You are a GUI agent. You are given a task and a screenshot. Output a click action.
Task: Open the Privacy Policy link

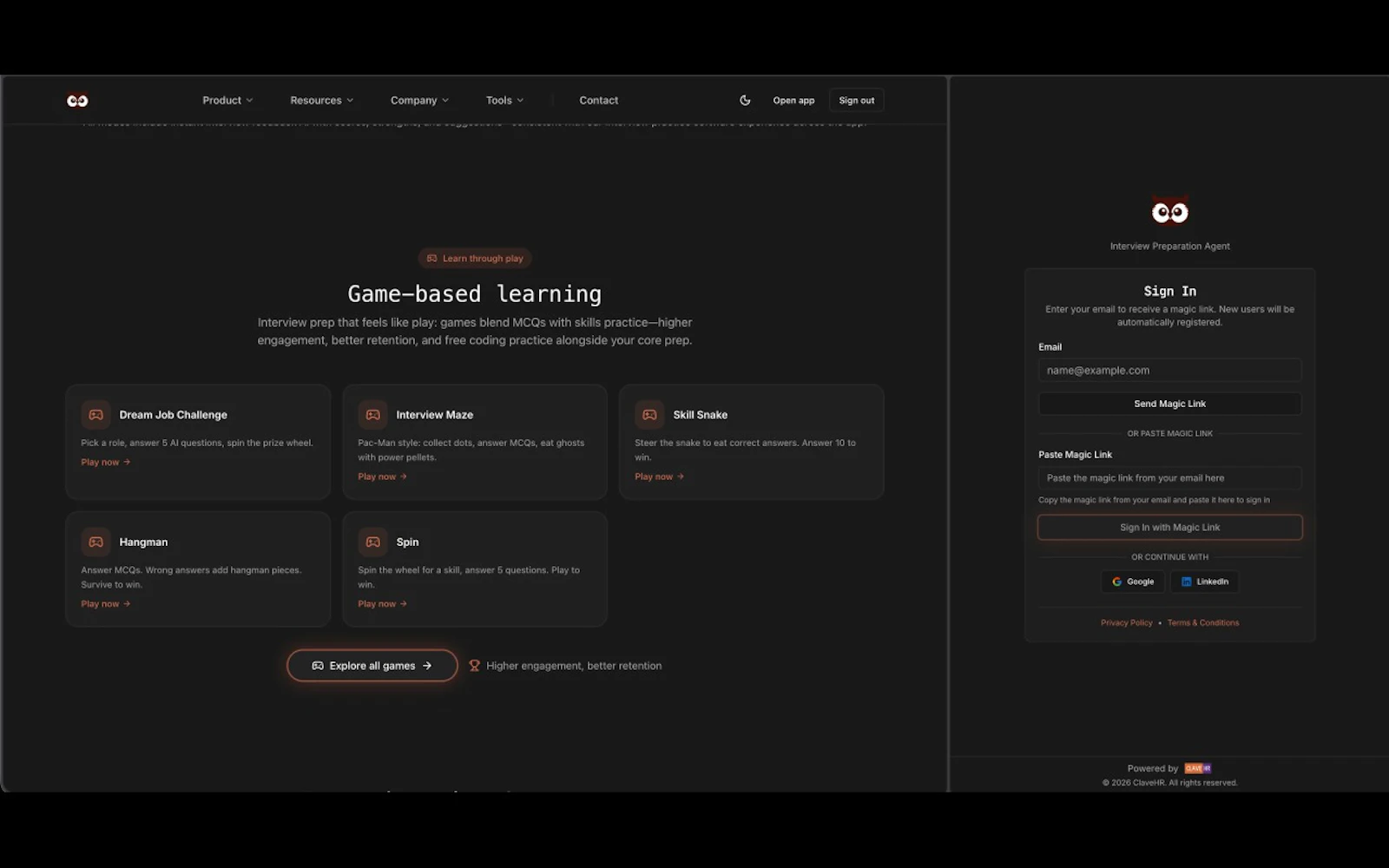pyautogui.click(x=1126, y=623)
